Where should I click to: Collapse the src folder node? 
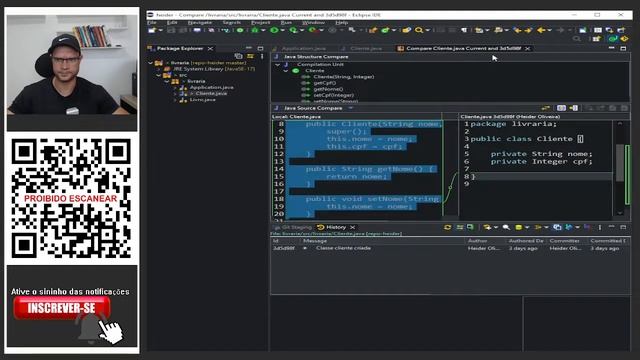click(x=159, y=75)
